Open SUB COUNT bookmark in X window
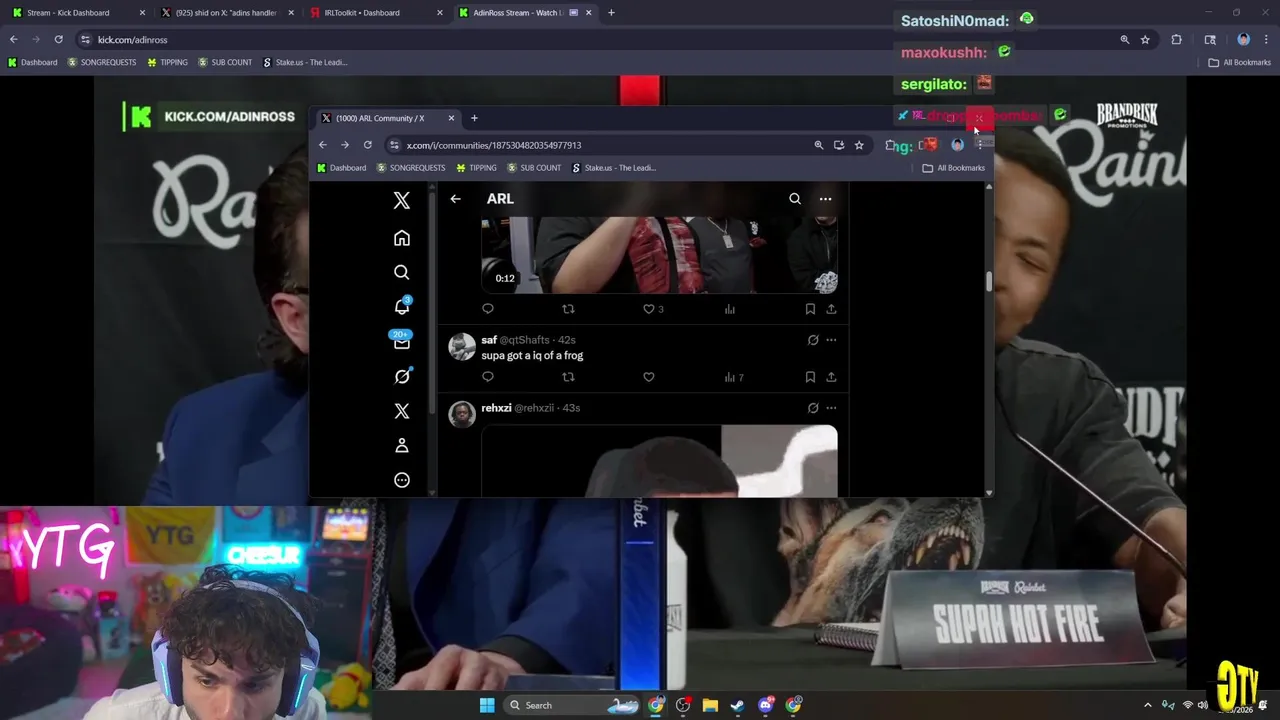Image resolution: width=1280 pixels, height=720 pixels. coord(534,168)
